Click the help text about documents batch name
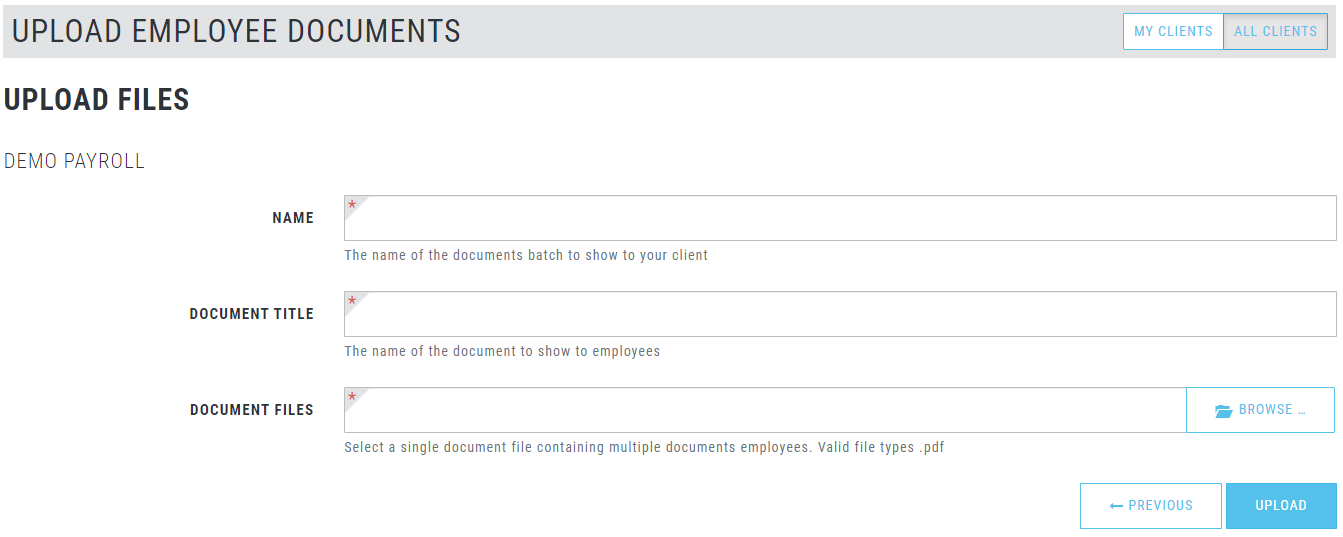Screen dimensions: 1343x537 (x=526, y=255)
